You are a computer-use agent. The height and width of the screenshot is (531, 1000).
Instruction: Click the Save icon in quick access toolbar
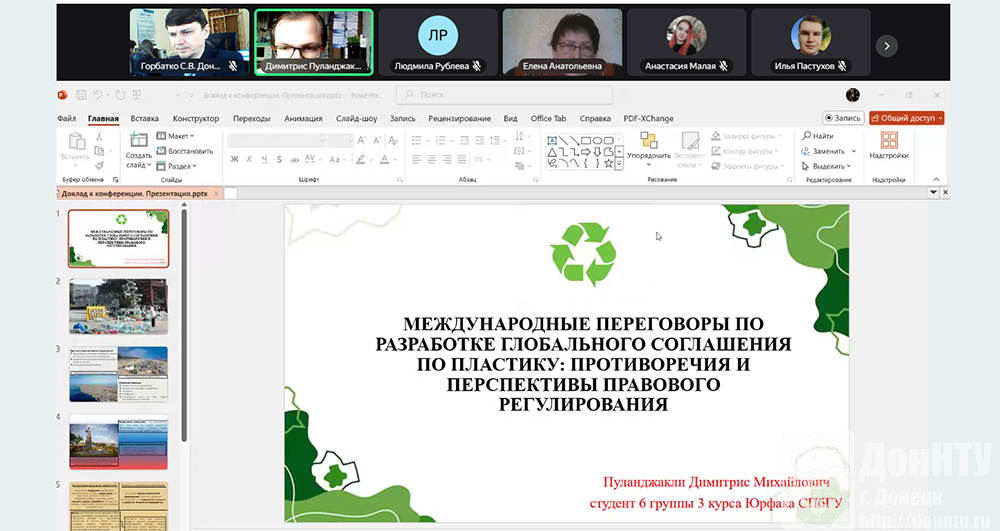[80, 95]
